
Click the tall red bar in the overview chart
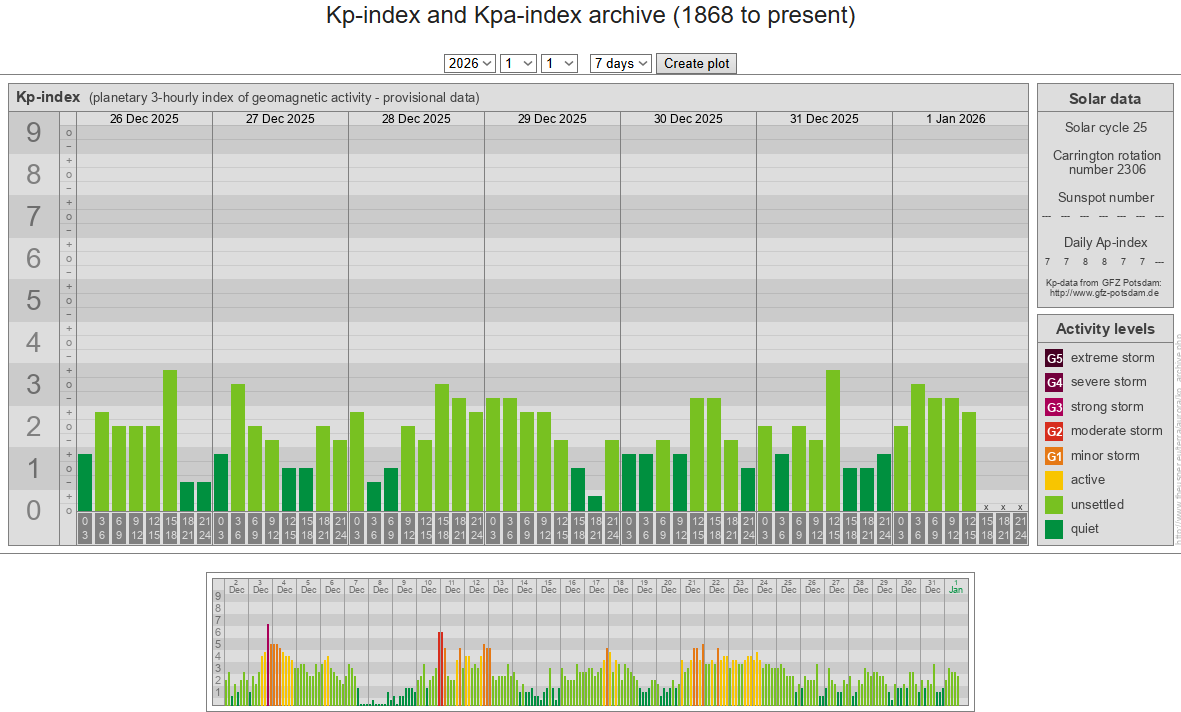[268, 664]
